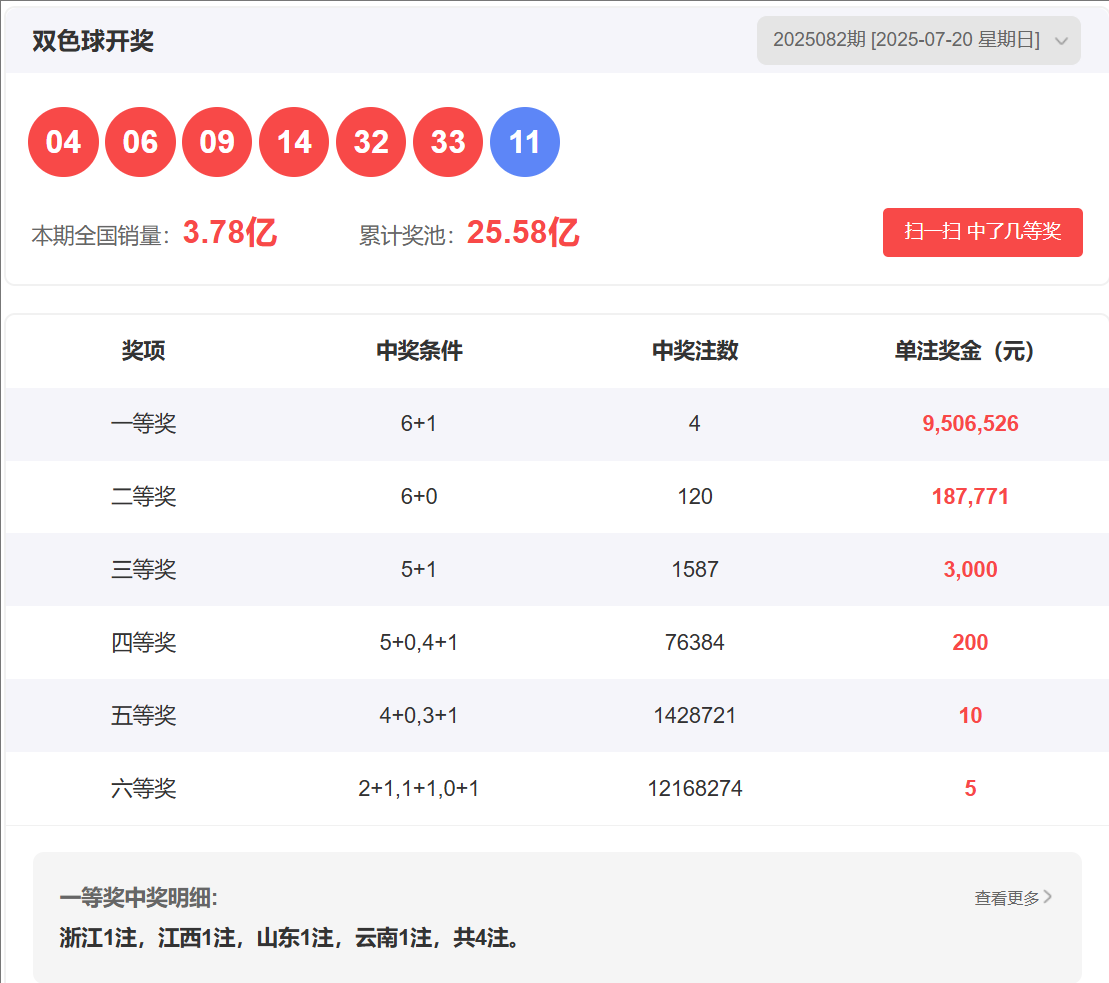Click the chevron arrow beside 查看更多
This screenshot has height=983, width=1109.
(1048, 897)
